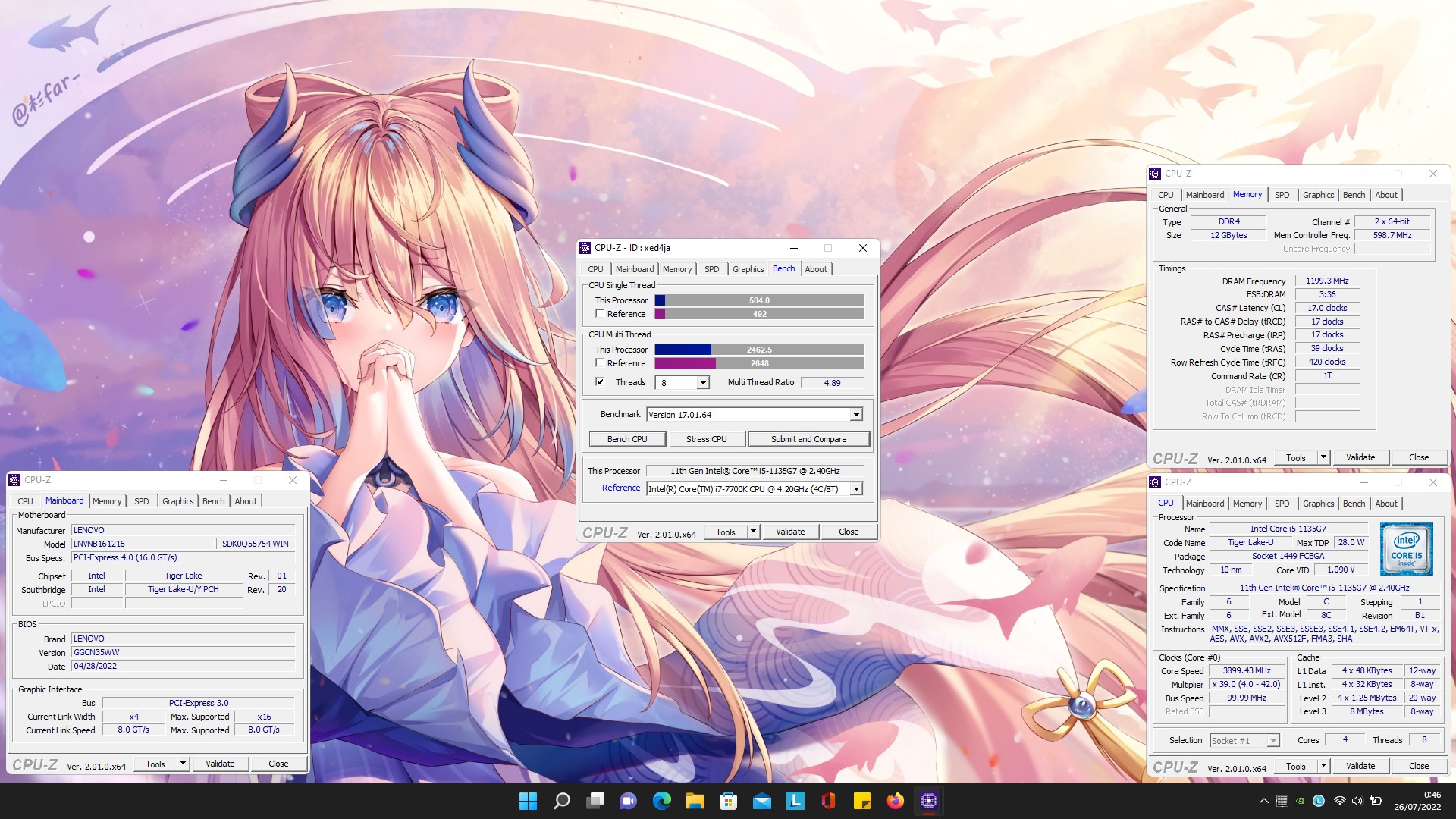Screen dimensions: 1456x819
Task: Click the single thread This Processor score bar
Action: click(x=759, y=300)
